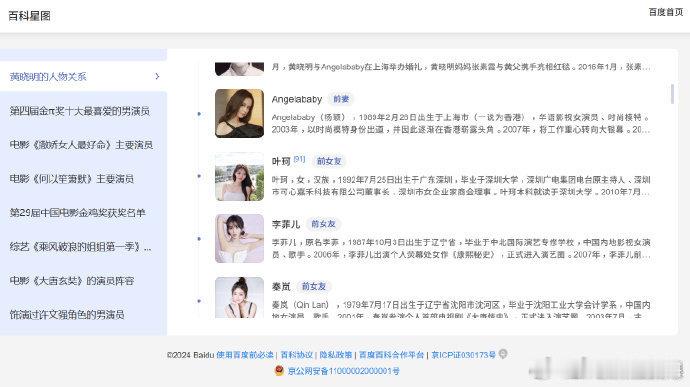The height and width of the screenshot is (387, 690).
Task: Click the 前女友 tag beside 叶珂
Action: (x=329, y=161)
